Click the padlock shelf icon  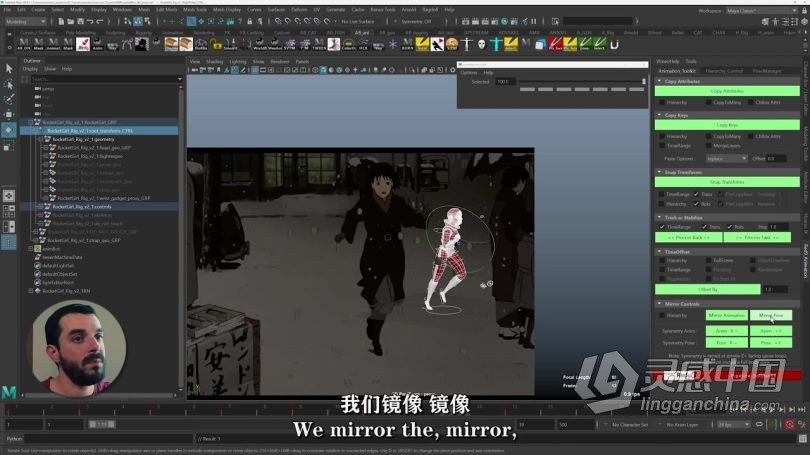point(216,44)
